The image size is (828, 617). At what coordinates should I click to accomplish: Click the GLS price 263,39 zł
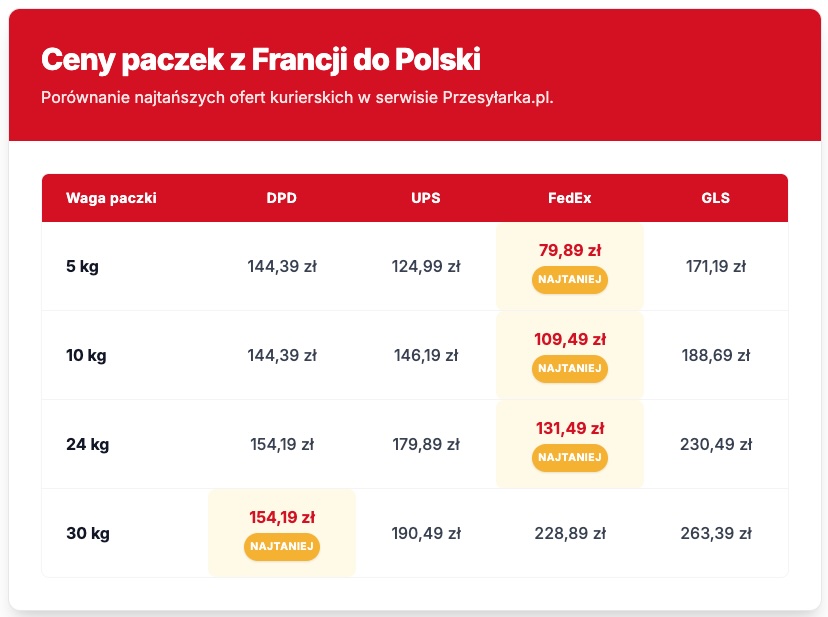716,533
